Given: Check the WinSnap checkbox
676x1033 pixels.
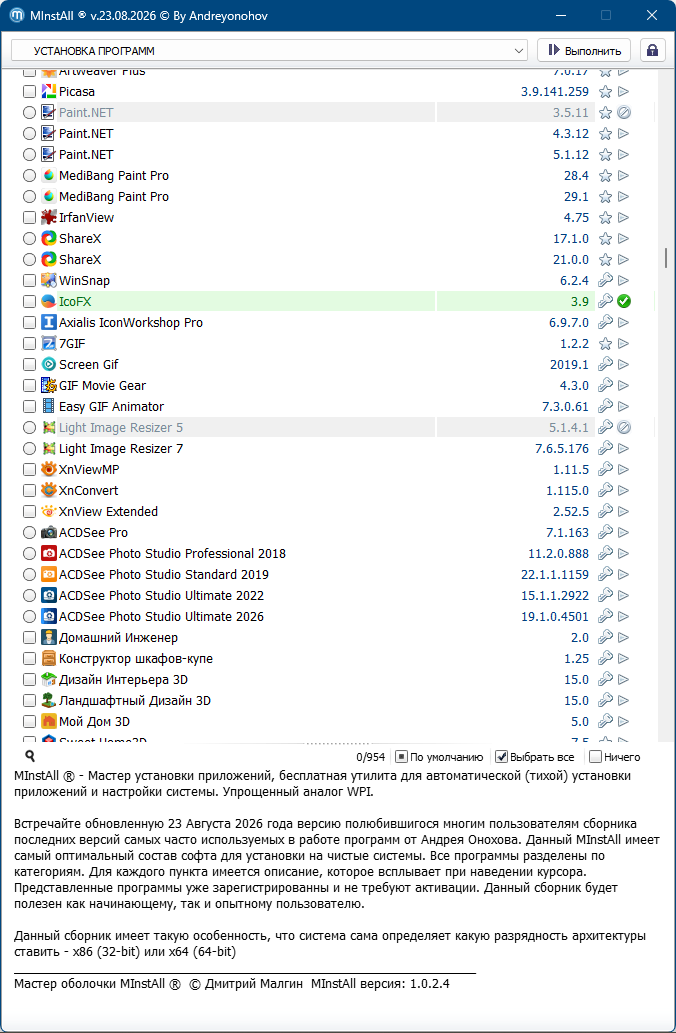Looking at the screenshot, I should pyautogui.click(x=29, y=281).
